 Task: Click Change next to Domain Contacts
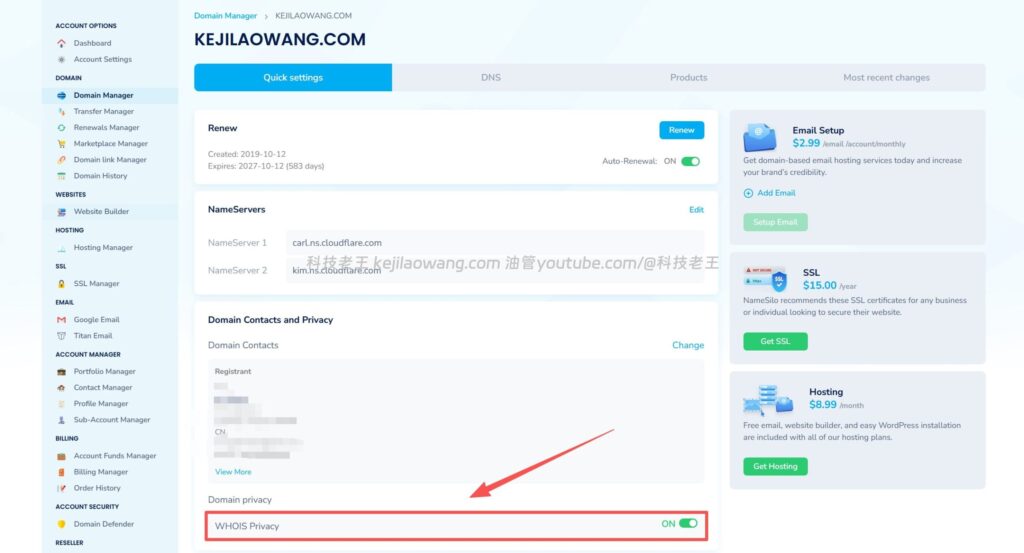click(x=688, y=345)
